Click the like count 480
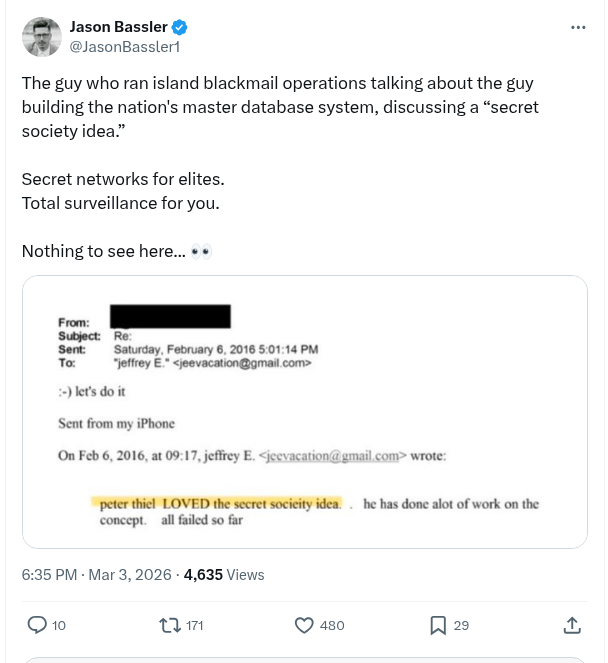Image resolution: width=608 pixels, height=663 pixels. coord(332,626)
